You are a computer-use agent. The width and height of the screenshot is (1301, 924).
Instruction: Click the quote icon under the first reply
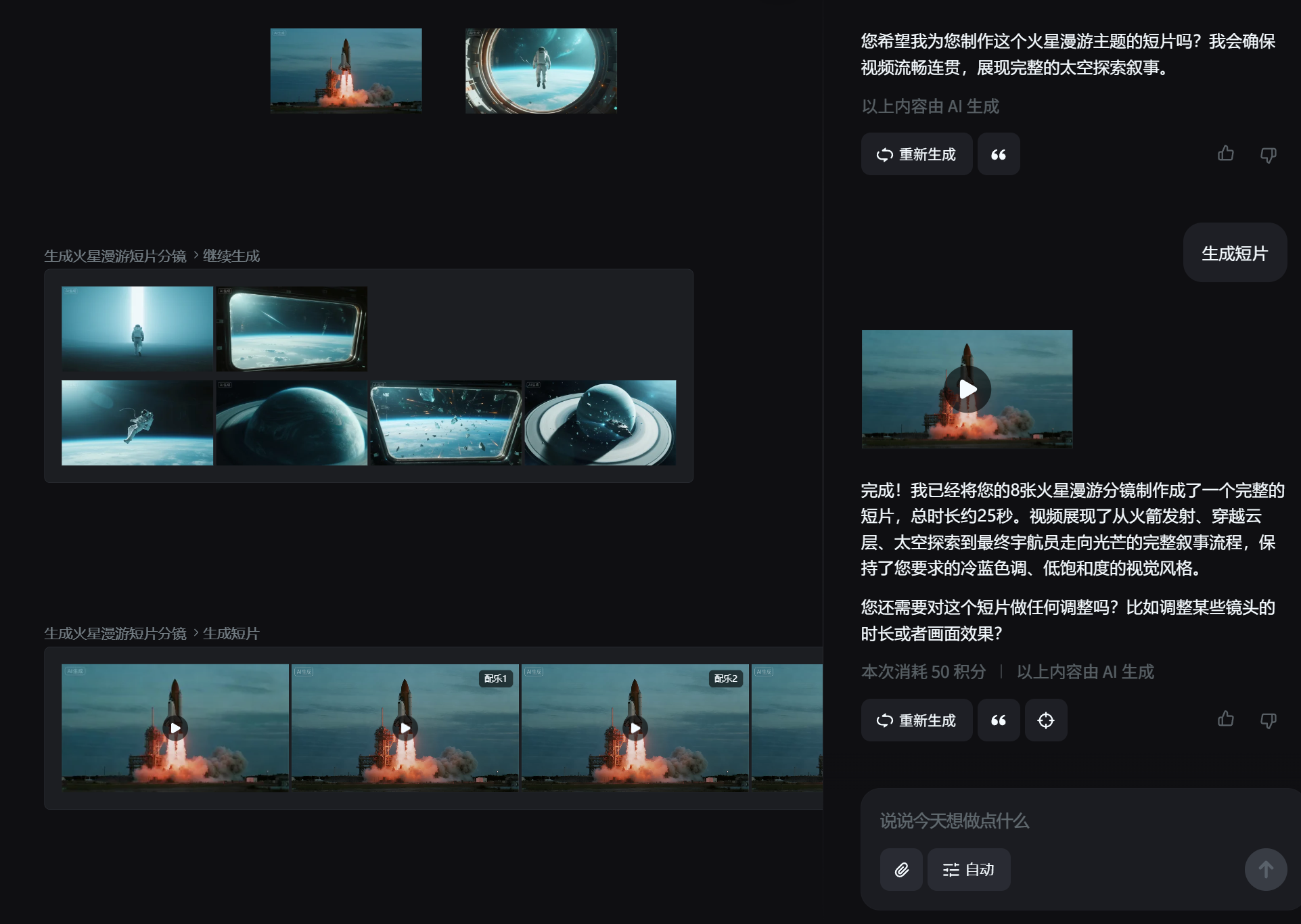click(x=999, y=154)
